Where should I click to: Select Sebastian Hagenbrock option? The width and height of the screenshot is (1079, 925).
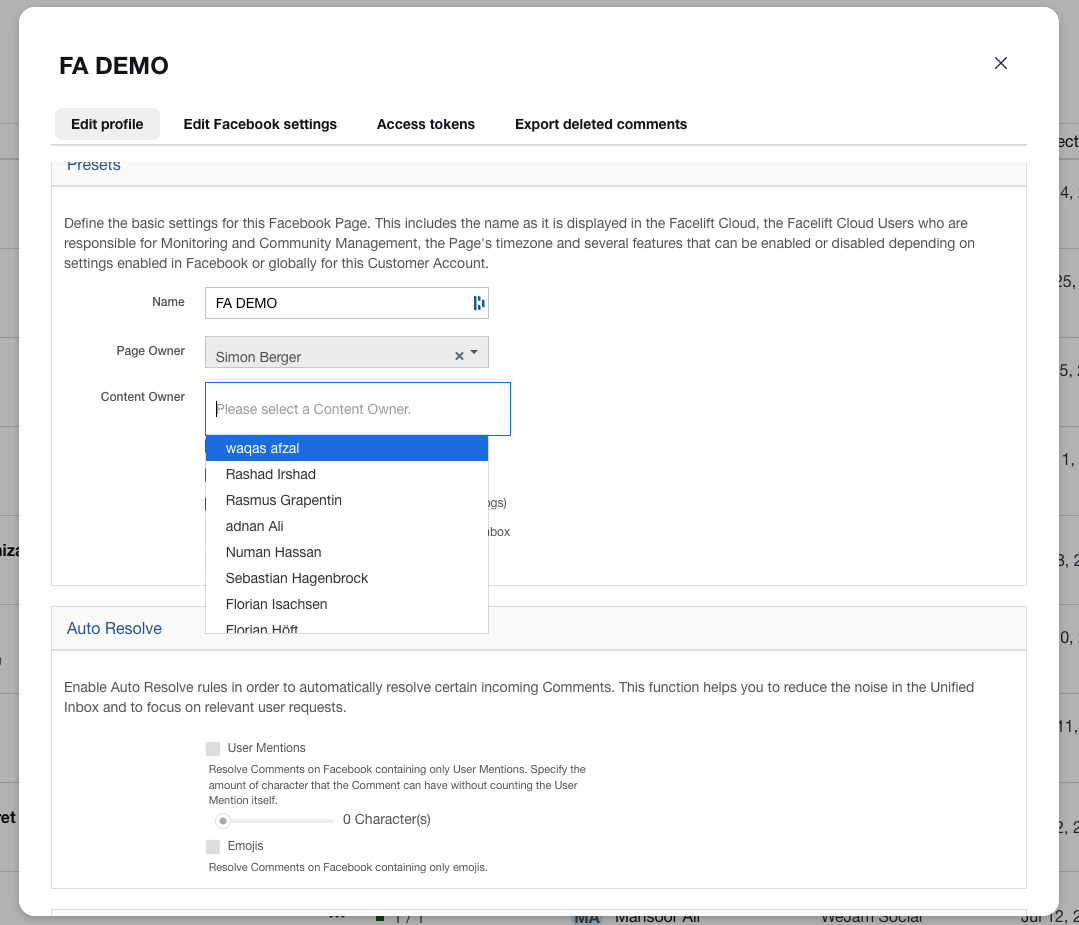[347, 578]
